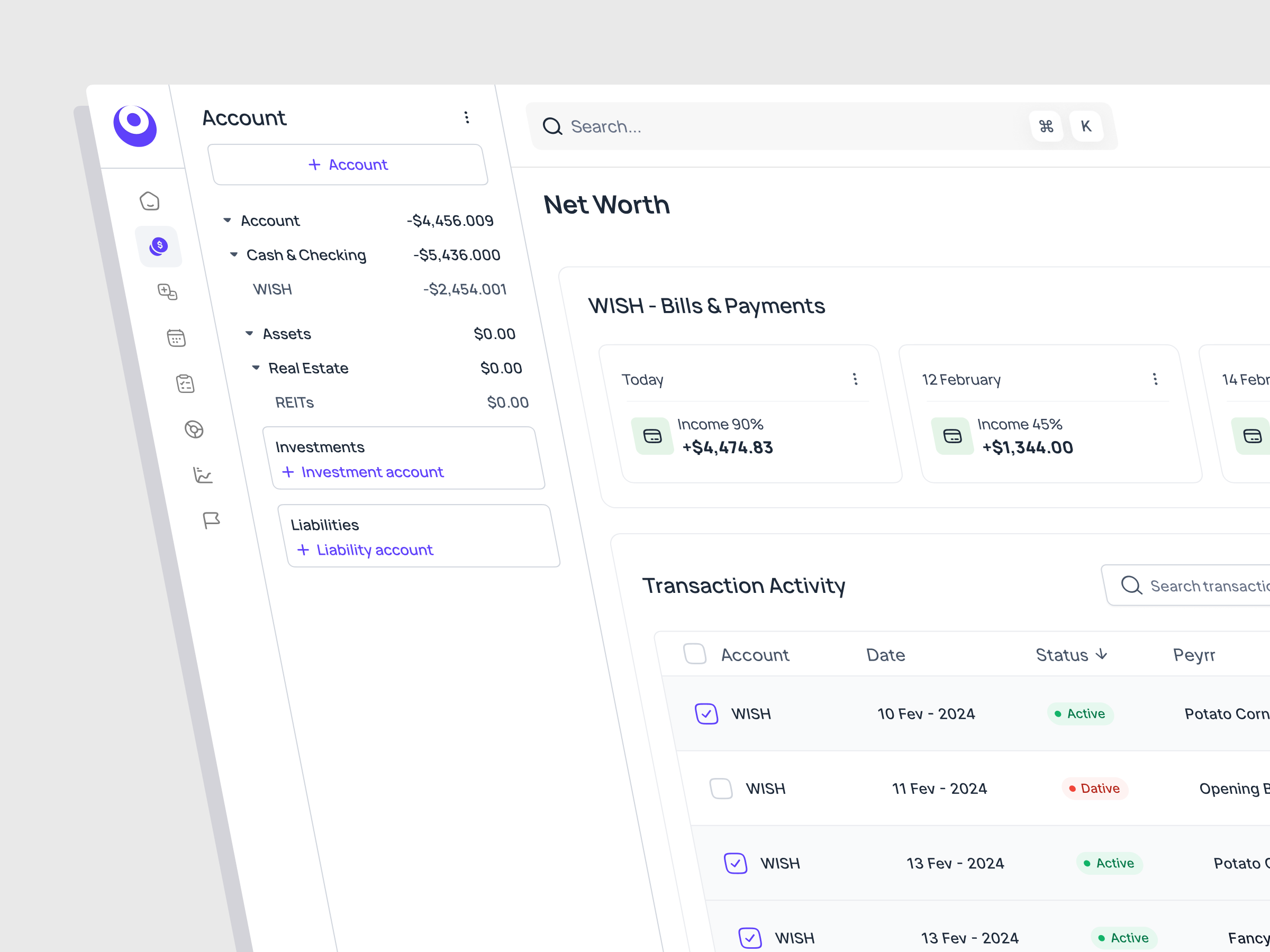Uncheck the WISH 13 Fev row checkbox with Fancy payee
Viewport: 1270px width, 952px height.
coord(750,938)
